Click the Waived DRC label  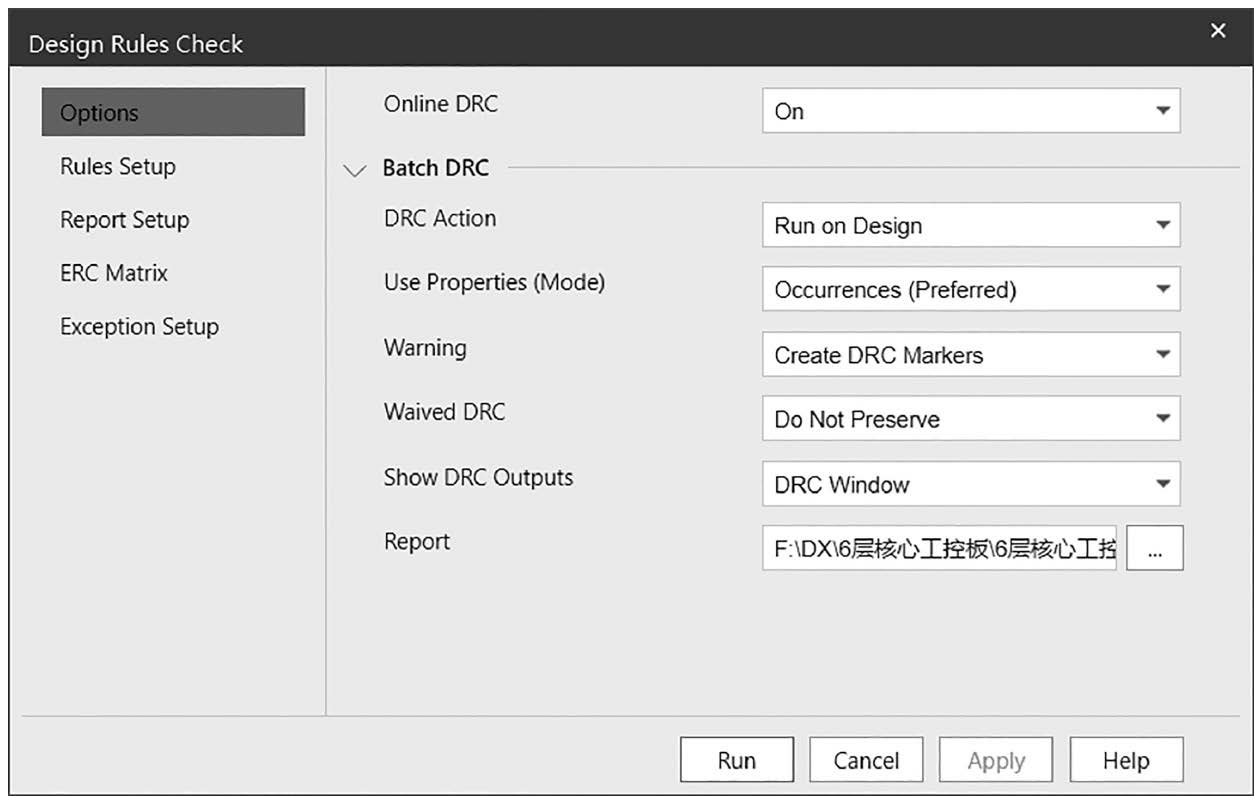[444, 412]
